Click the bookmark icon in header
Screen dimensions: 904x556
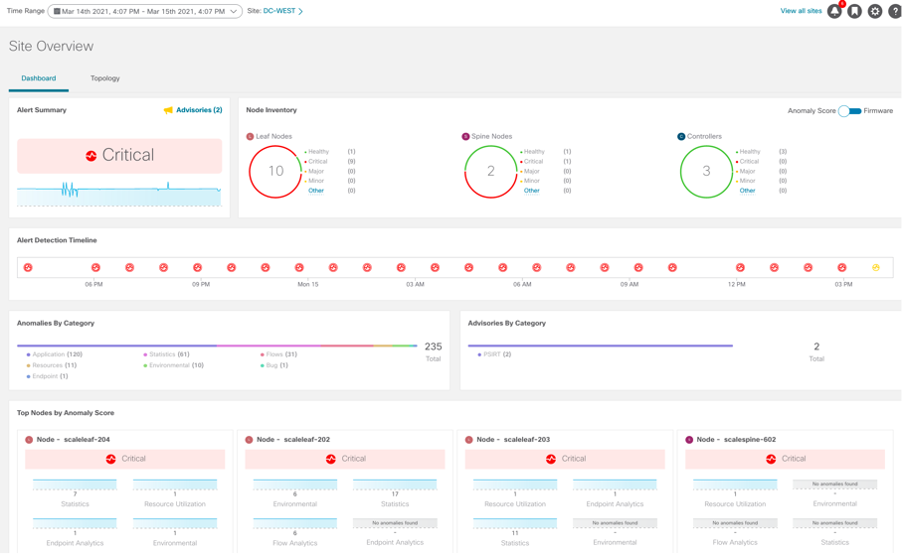(854, 11)
